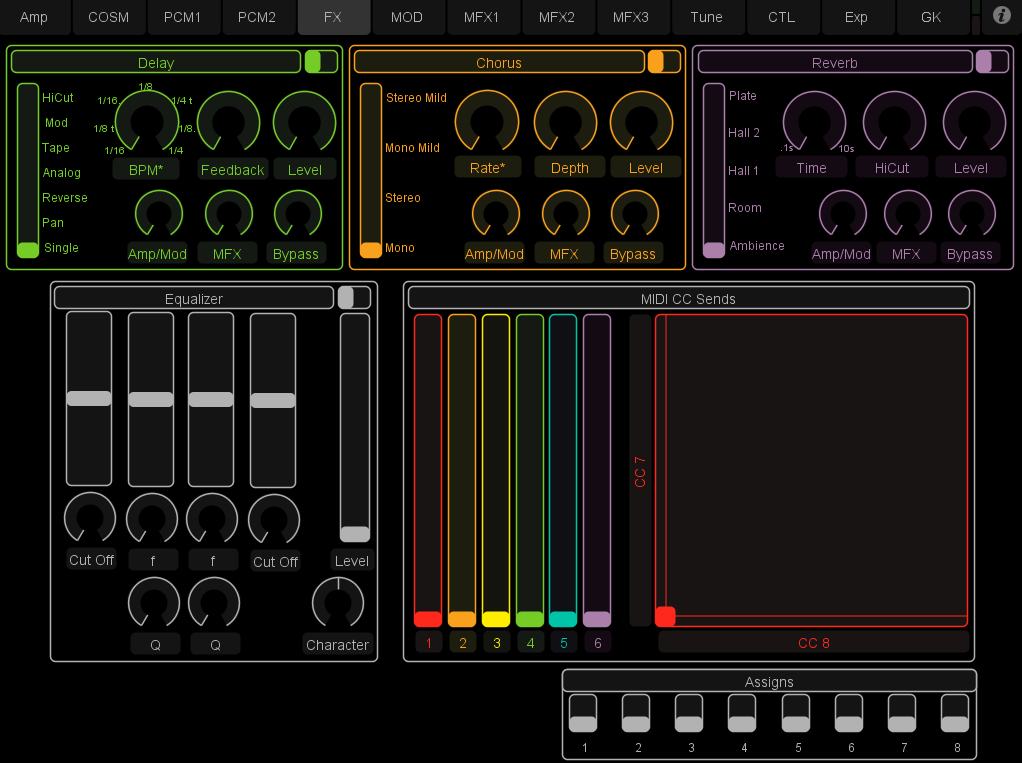Toggle Assign switch number 5
1022x763 pixels.
[x=796, y=714]
